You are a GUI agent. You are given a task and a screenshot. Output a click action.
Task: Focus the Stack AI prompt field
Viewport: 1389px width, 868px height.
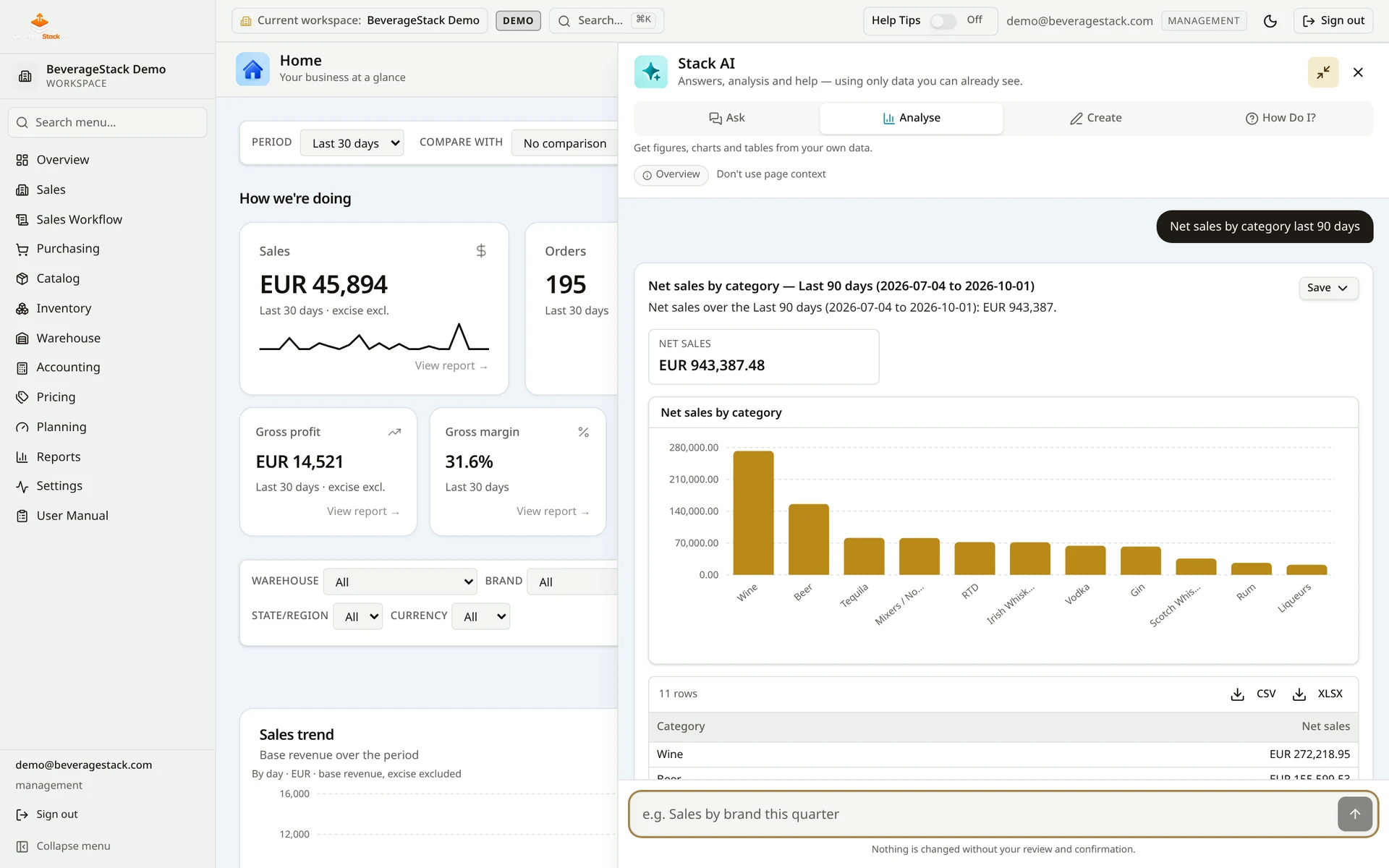(x=984, y=814)
